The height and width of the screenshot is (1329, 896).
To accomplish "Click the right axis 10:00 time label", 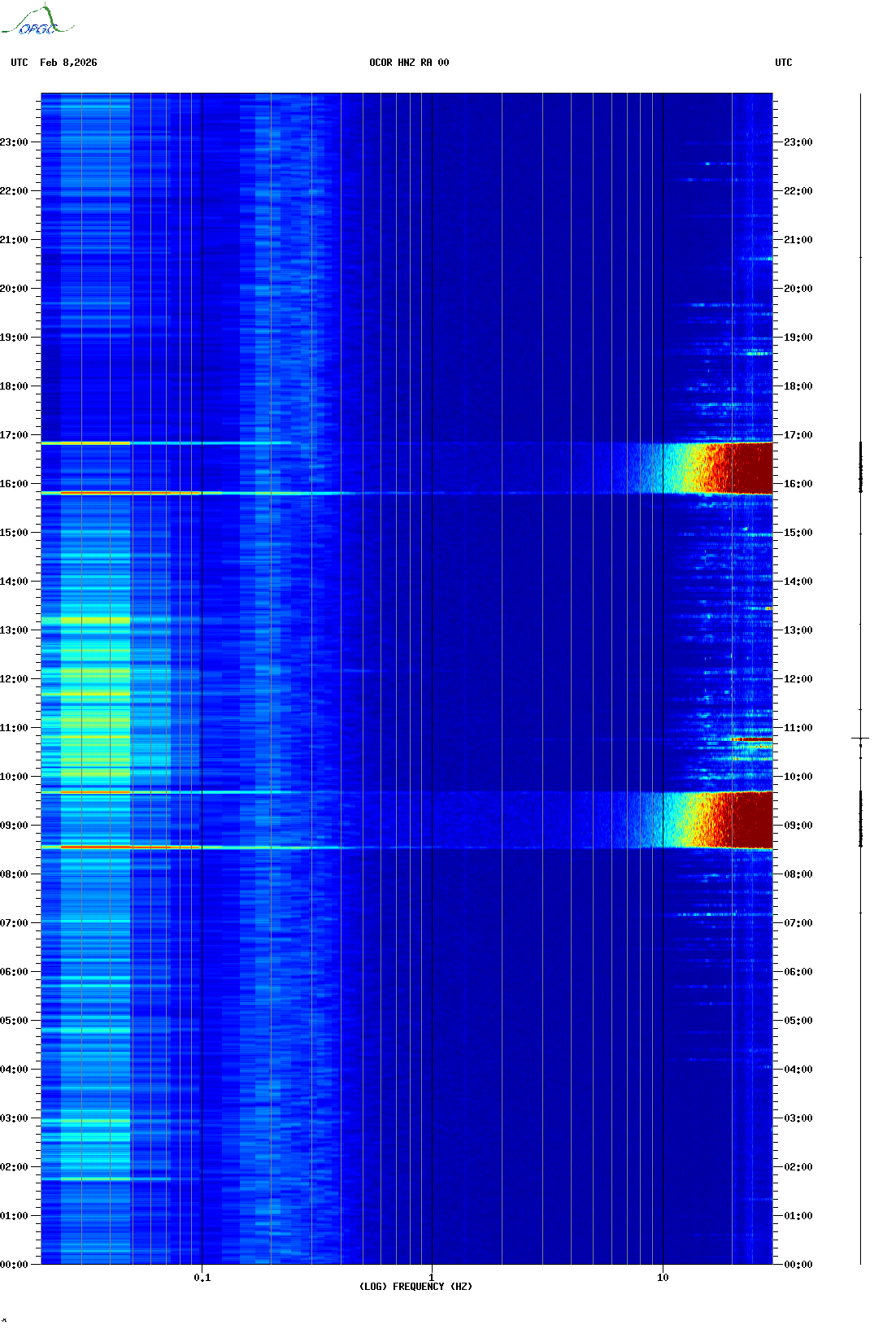I will (x=798, y=777).
